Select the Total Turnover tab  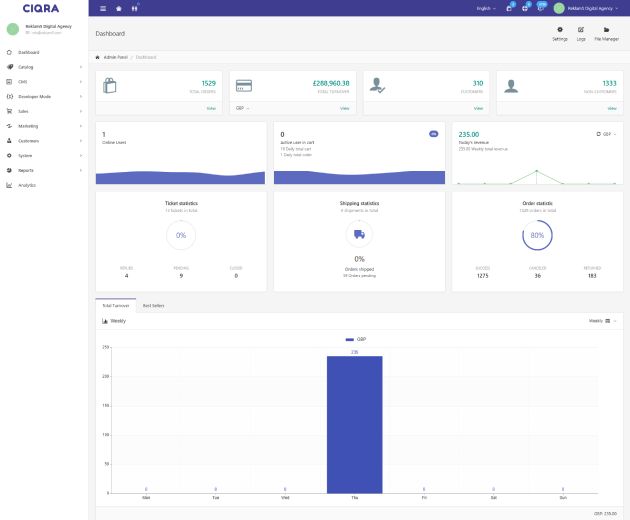(x=115, y=305)
